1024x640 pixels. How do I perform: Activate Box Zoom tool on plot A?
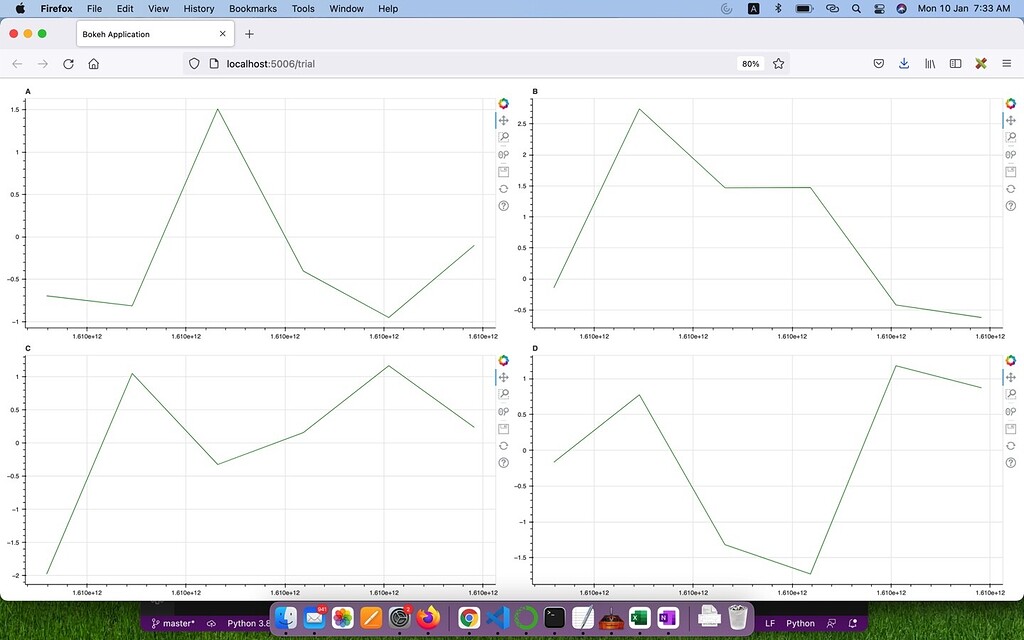504,137
